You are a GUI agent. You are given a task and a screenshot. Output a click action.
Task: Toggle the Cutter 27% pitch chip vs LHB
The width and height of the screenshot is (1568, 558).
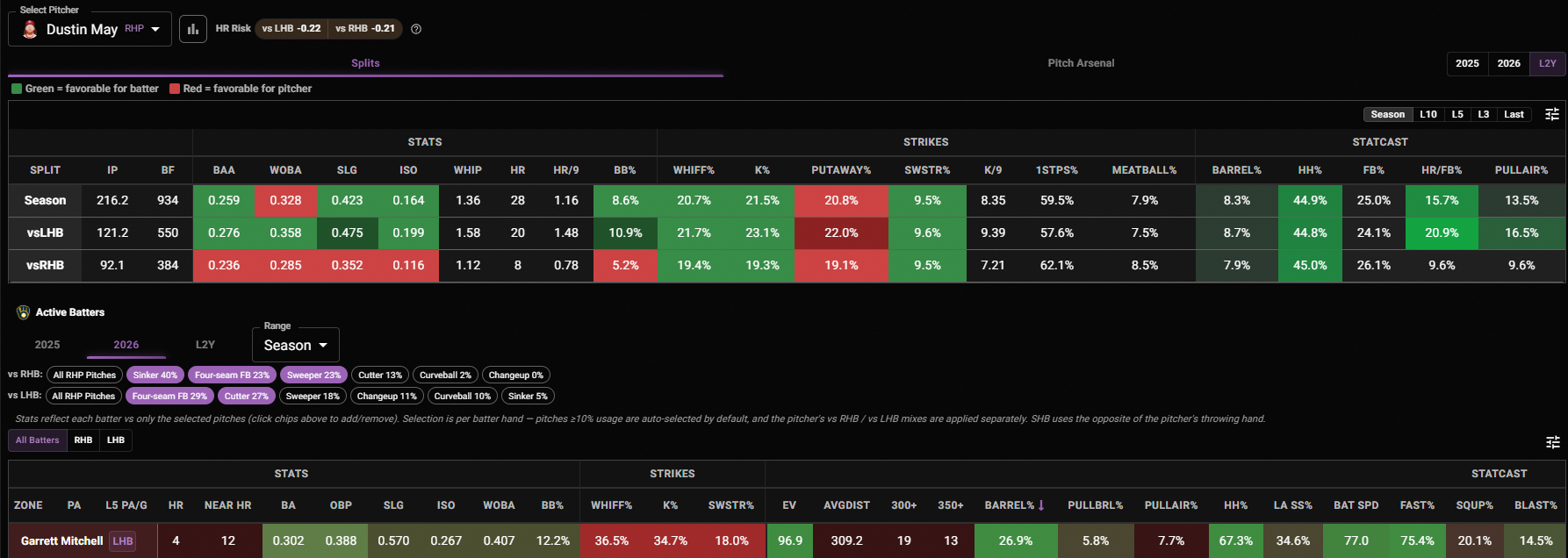[x=246, y=396]
